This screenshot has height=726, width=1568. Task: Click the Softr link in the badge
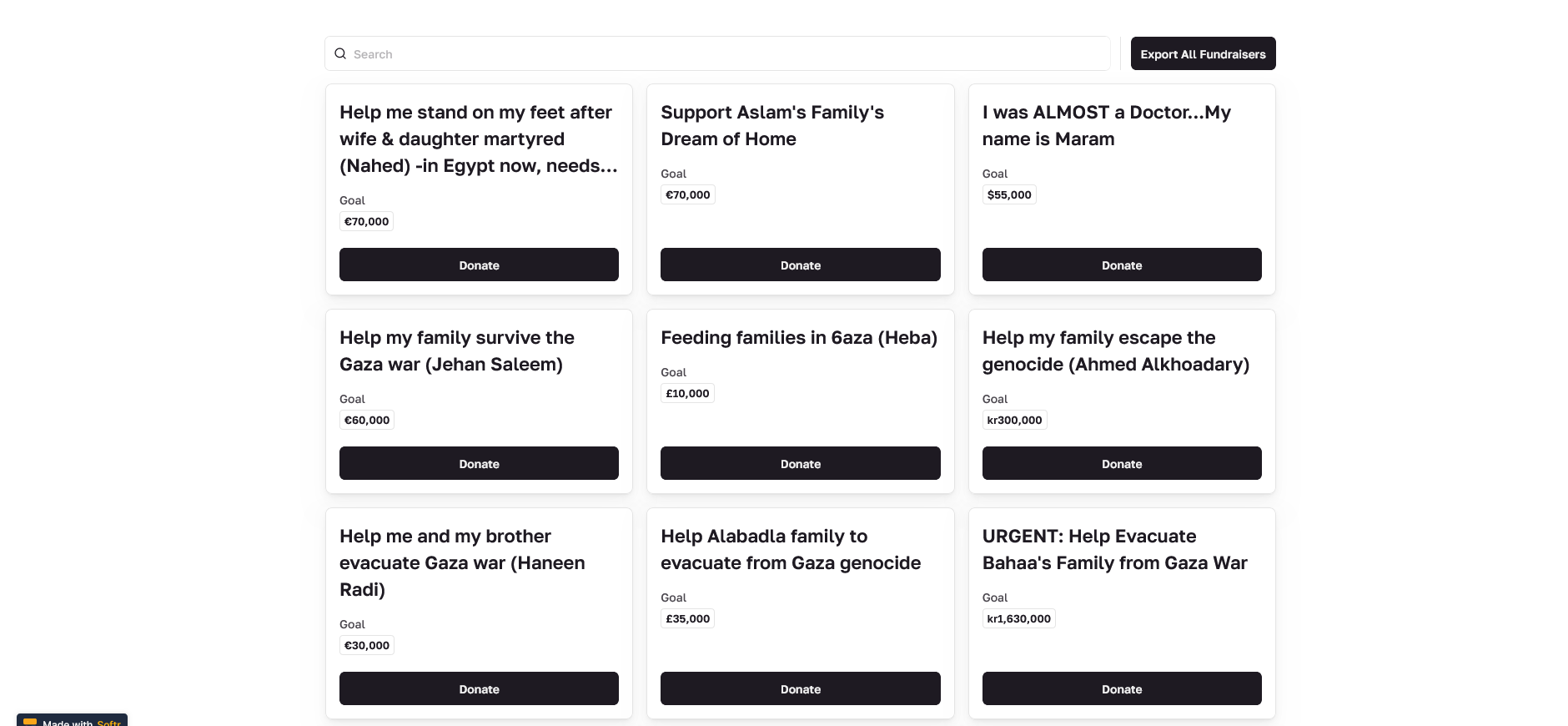[108, 723]
